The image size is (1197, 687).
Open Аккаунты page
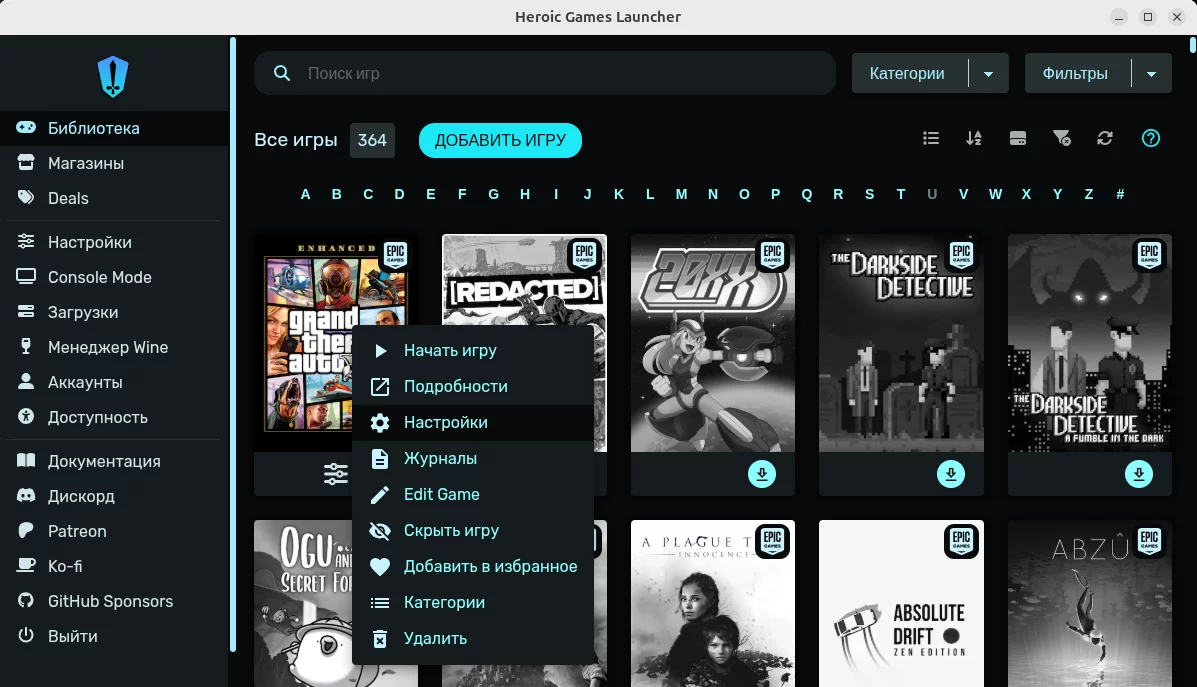pyautogui.click(x=114, y=382)
